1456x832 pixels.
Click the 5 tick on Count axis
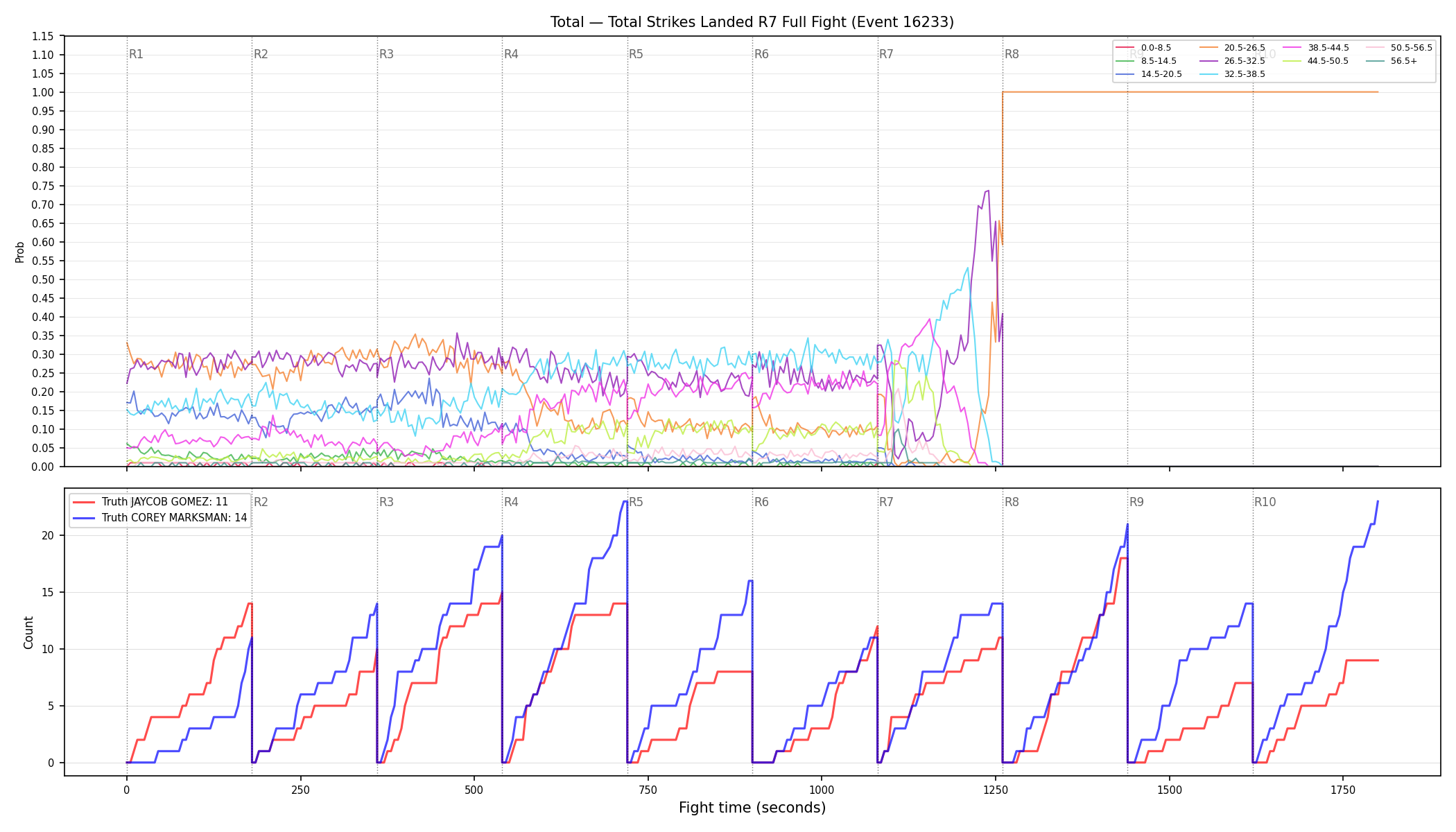(51, 706)
